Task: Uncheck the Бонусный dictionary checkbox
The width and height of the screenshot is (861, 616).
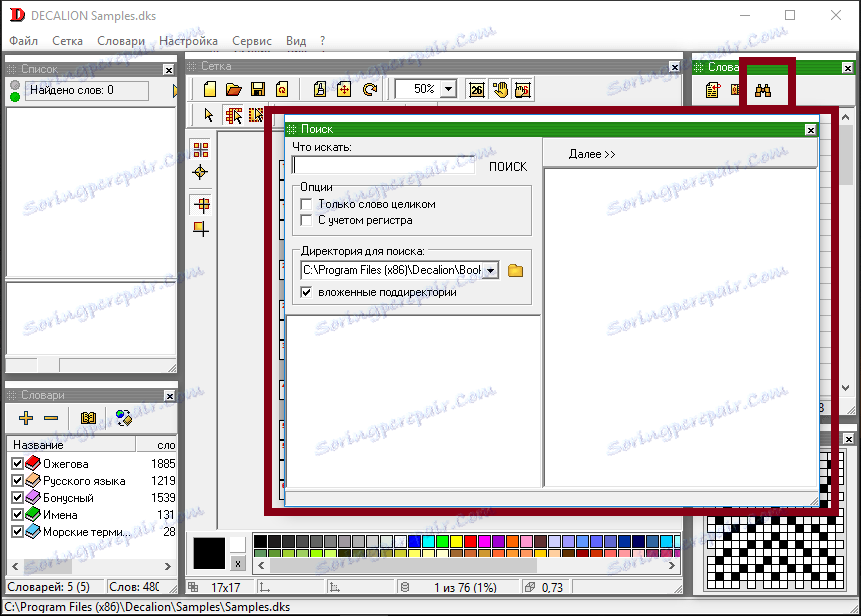Action: click(x=17, y=497)
